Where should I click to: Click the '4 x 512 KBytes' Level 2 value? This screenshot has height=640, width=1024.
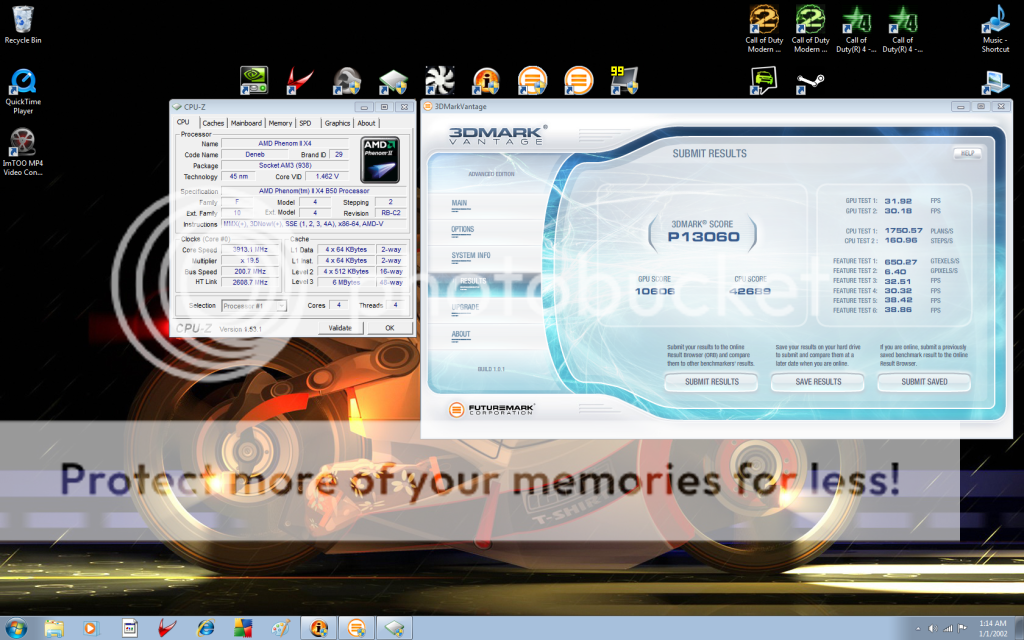346,272
